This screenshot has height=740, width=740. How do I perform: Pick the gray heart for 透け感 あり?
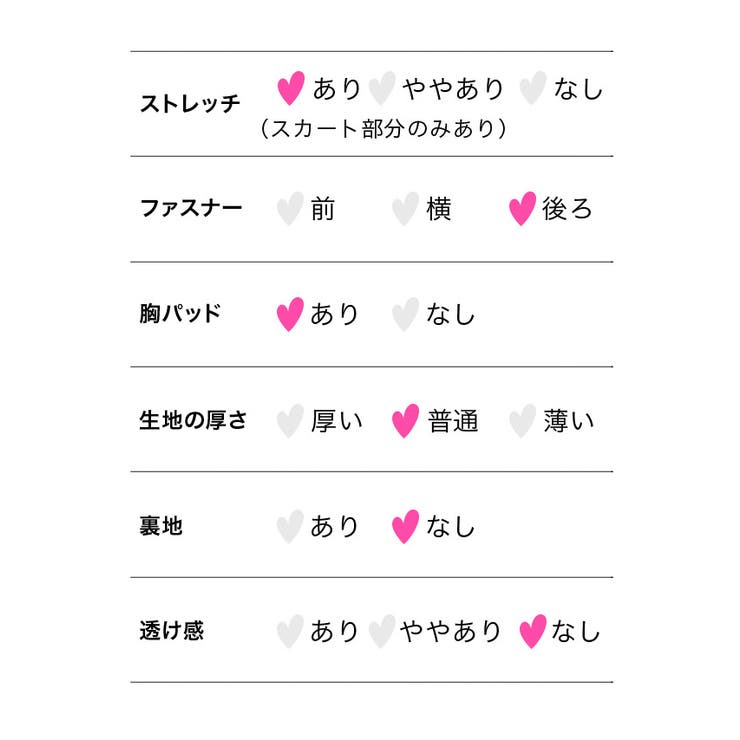tap(290, 631)
